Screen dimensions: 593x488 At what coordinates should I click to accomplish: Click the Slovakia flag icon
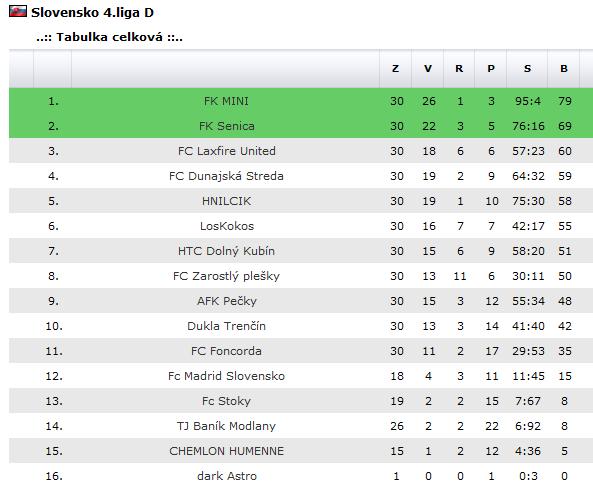tap(18, 11)
